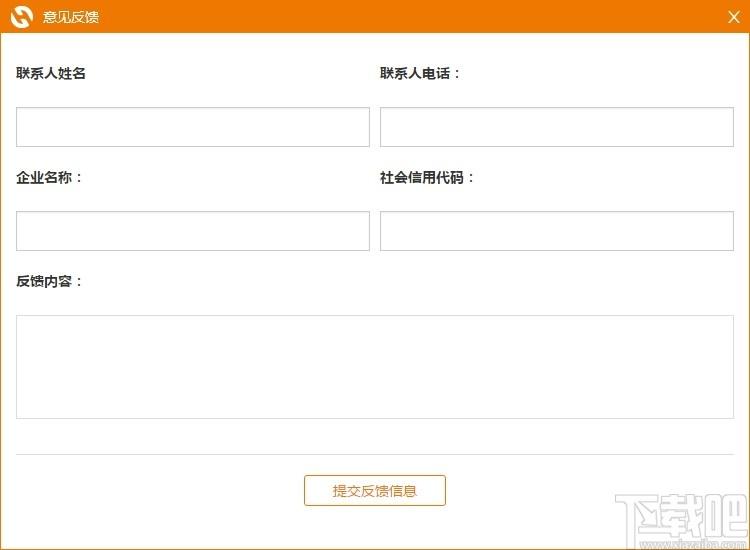Click the 联系人姓名 label
The image size is (750, 550).
(51, 73)
